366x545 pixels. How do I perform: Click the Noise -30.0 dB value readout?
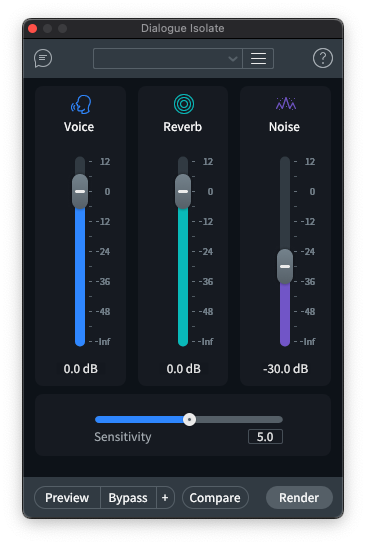[286, 369]
